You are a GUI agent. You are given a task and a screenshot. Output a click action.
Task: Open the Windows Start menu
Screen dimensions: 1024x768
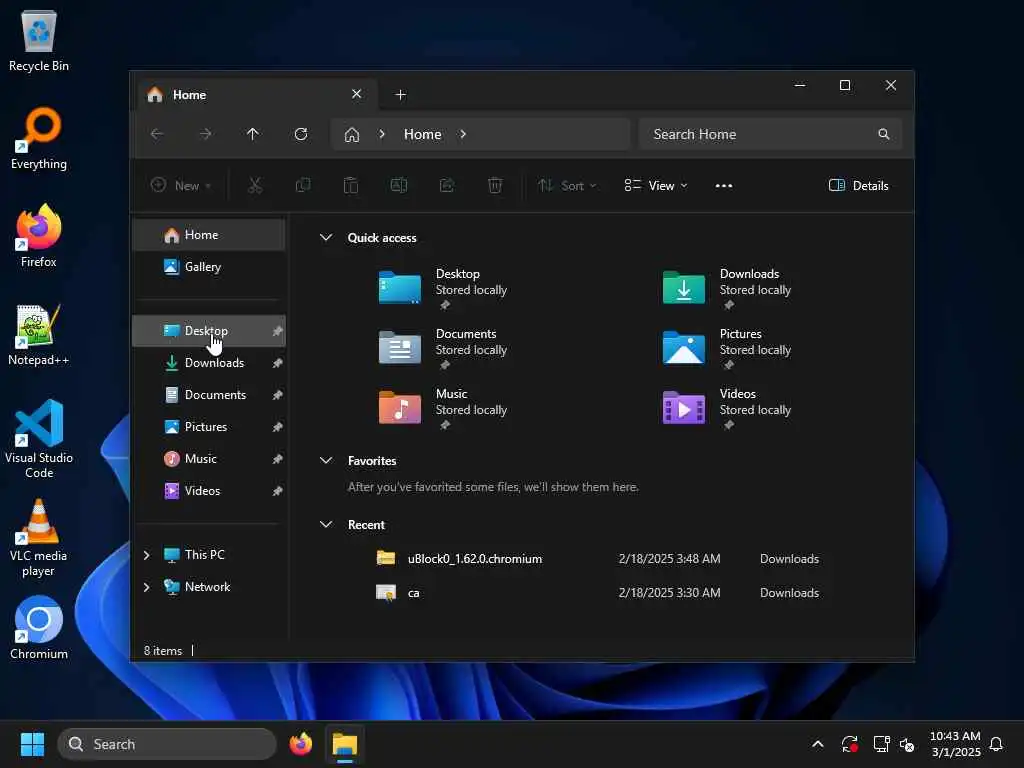[32, 744]
